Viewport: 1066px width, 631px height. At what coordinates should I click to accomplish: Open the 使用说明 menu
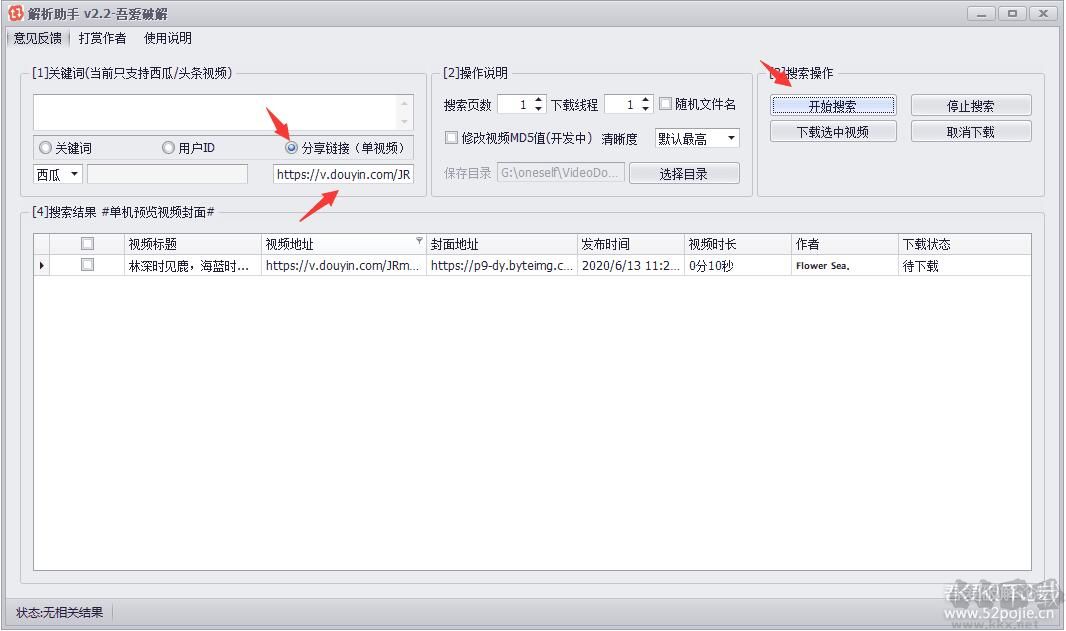[165, 38]
